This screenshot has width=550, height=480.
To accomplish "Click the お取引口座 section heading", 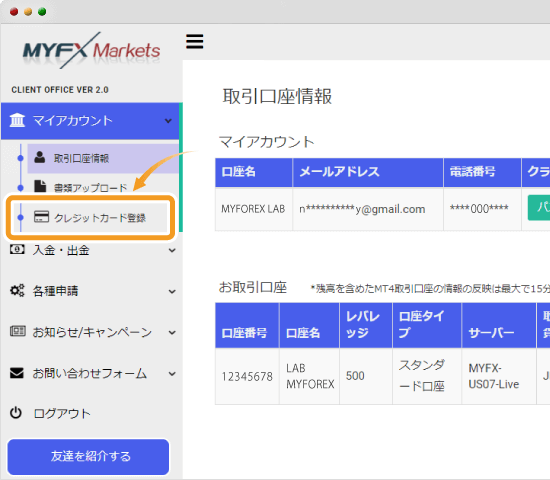I will 253,287.
